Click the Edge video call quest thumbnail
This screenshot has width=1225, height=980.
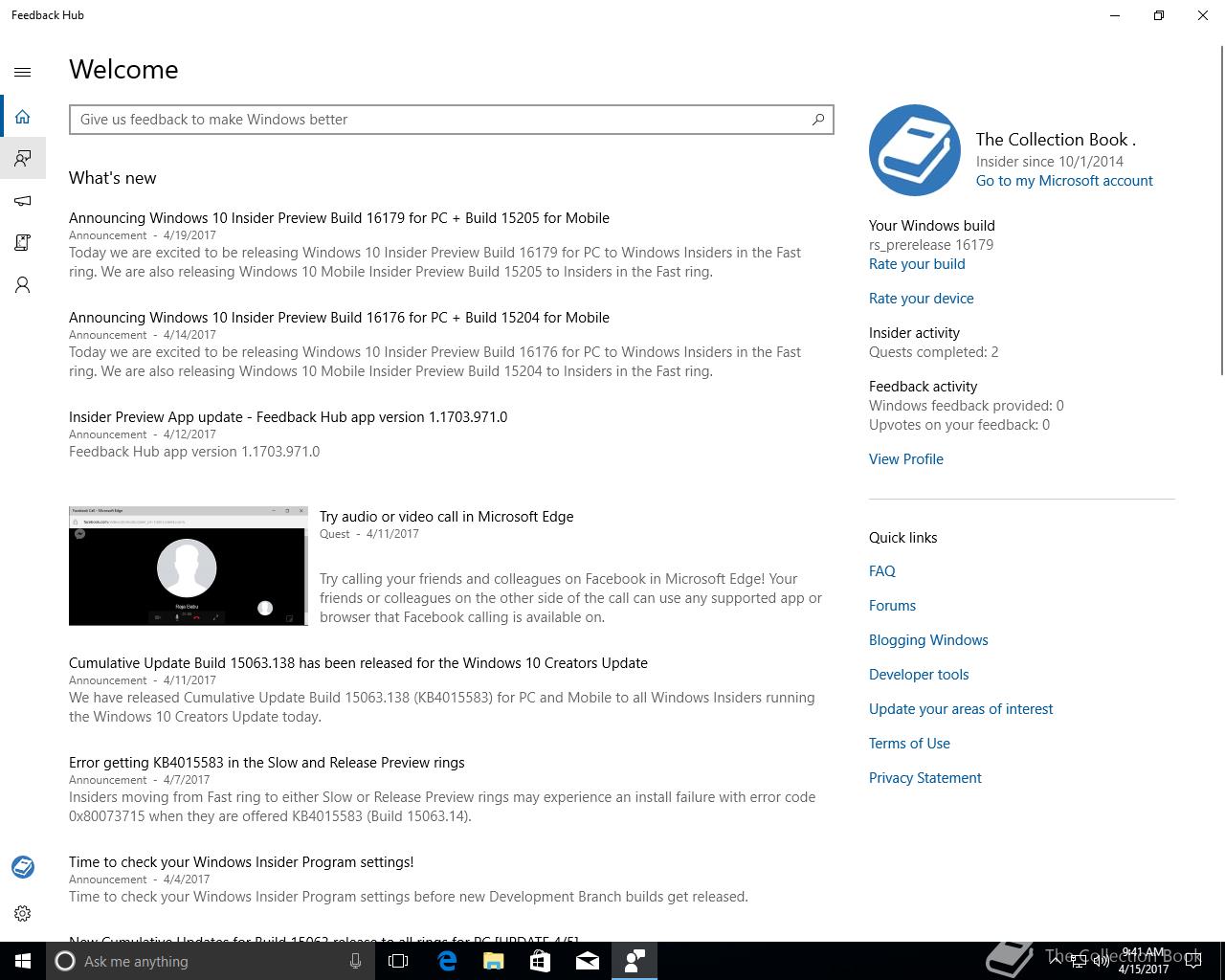(189, 566)
